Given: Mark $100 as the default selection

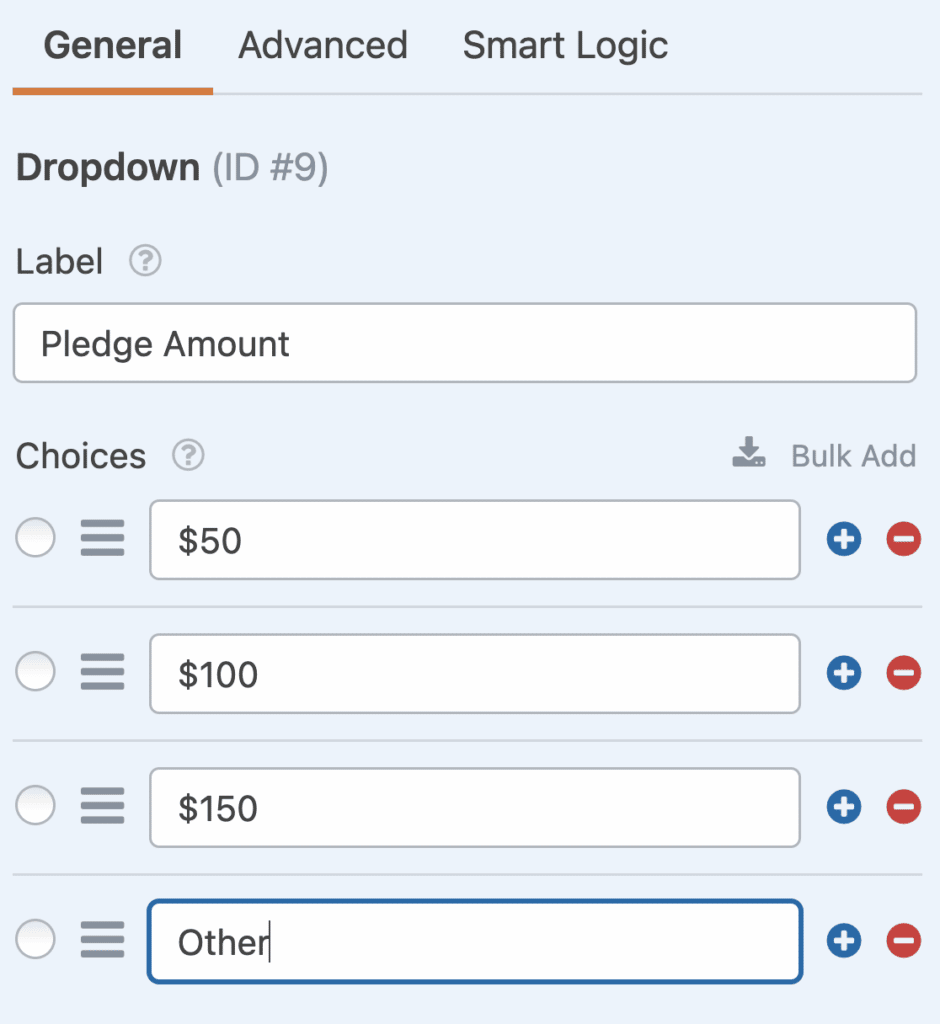Looking at the screenshot, I should 35,671.
